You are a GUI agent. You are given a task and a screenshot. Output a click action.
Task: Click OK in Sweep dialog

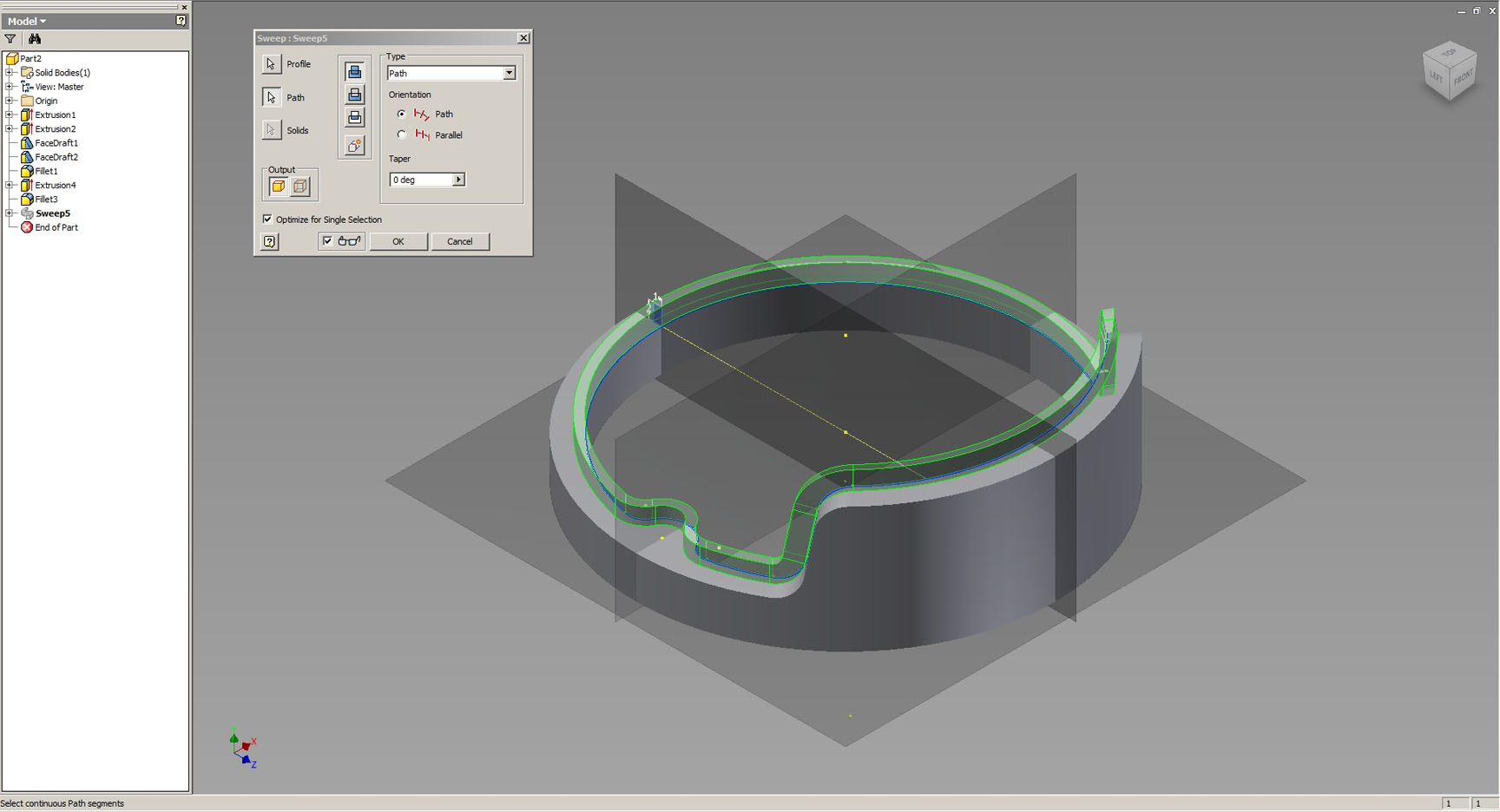tap(398, 242)
